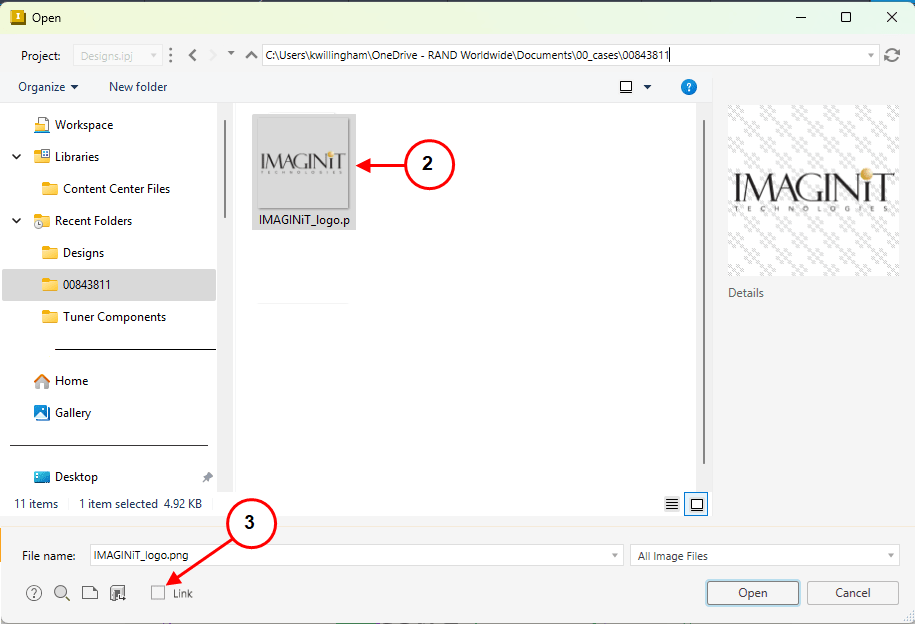This screenshot has width=915, height=624.
Task: Go up one folder level
Action: [252, 55]
